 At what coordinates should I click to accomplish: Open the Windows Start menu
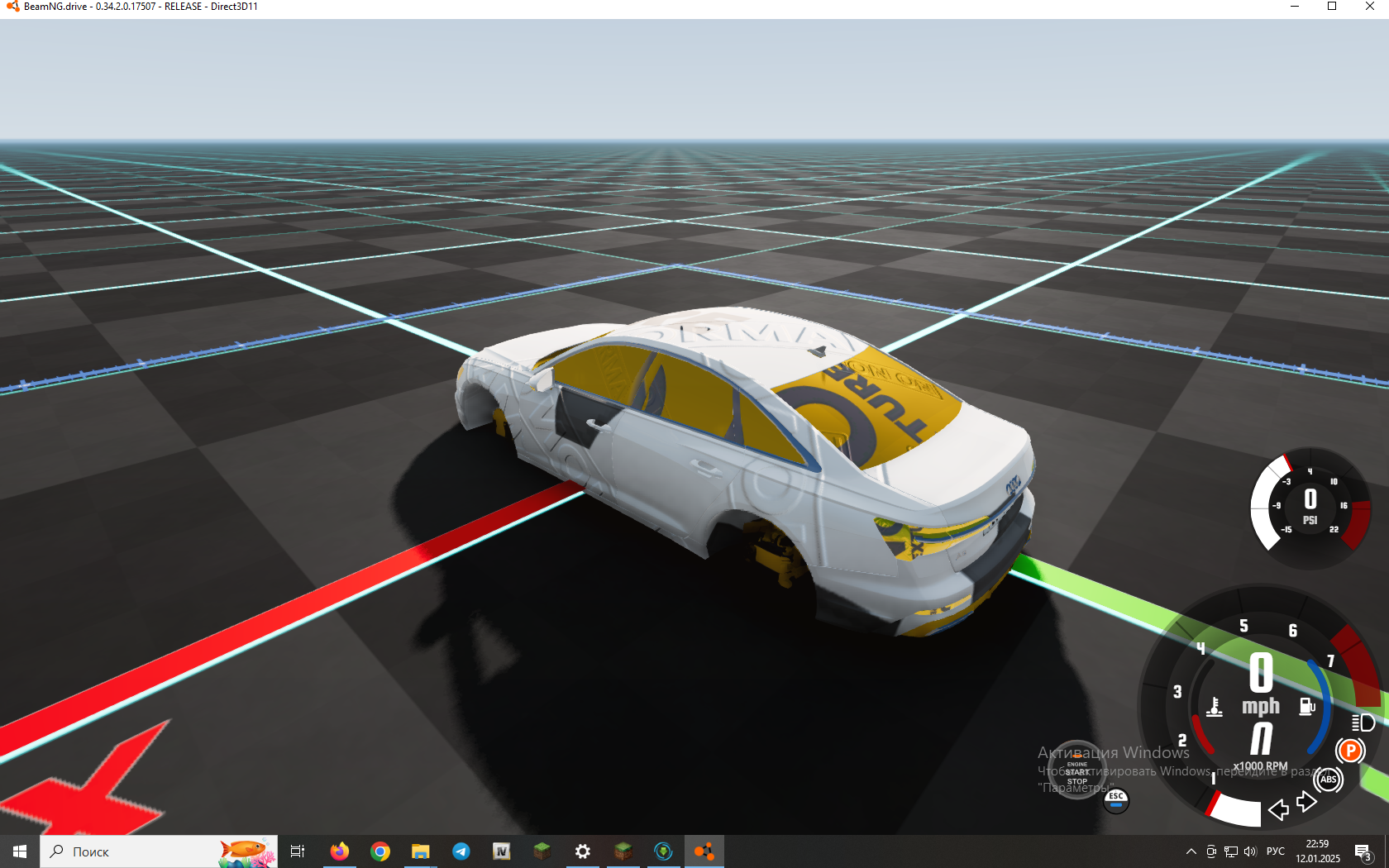coord(20,851)
